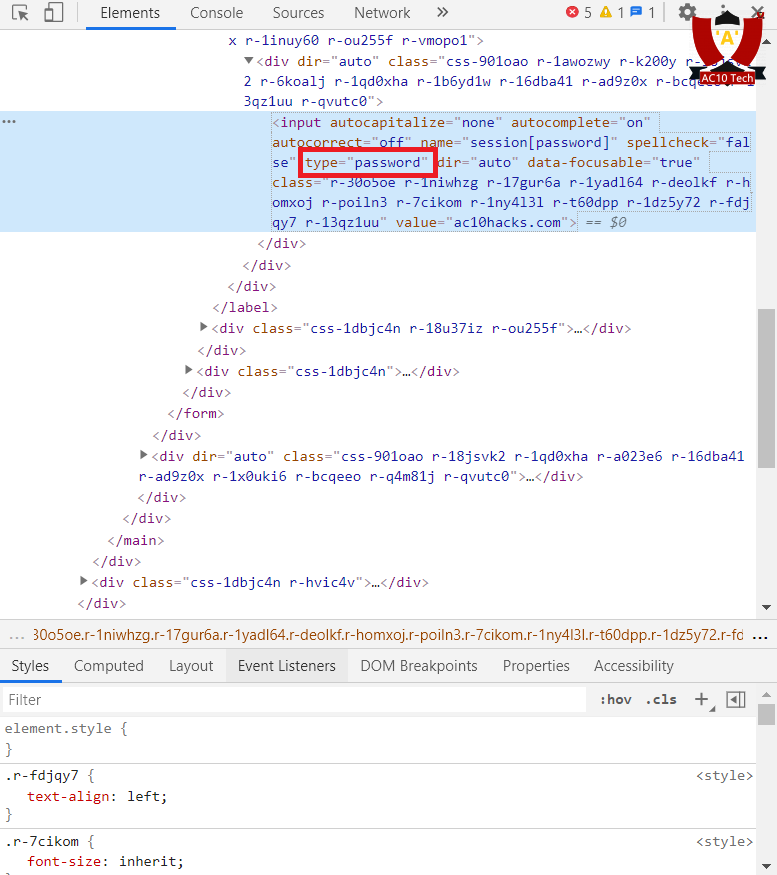Image resolution: width=777 pixels, height=875 pixels.
Task: Open the Accessibility pane tab
Action: [634, 666]
